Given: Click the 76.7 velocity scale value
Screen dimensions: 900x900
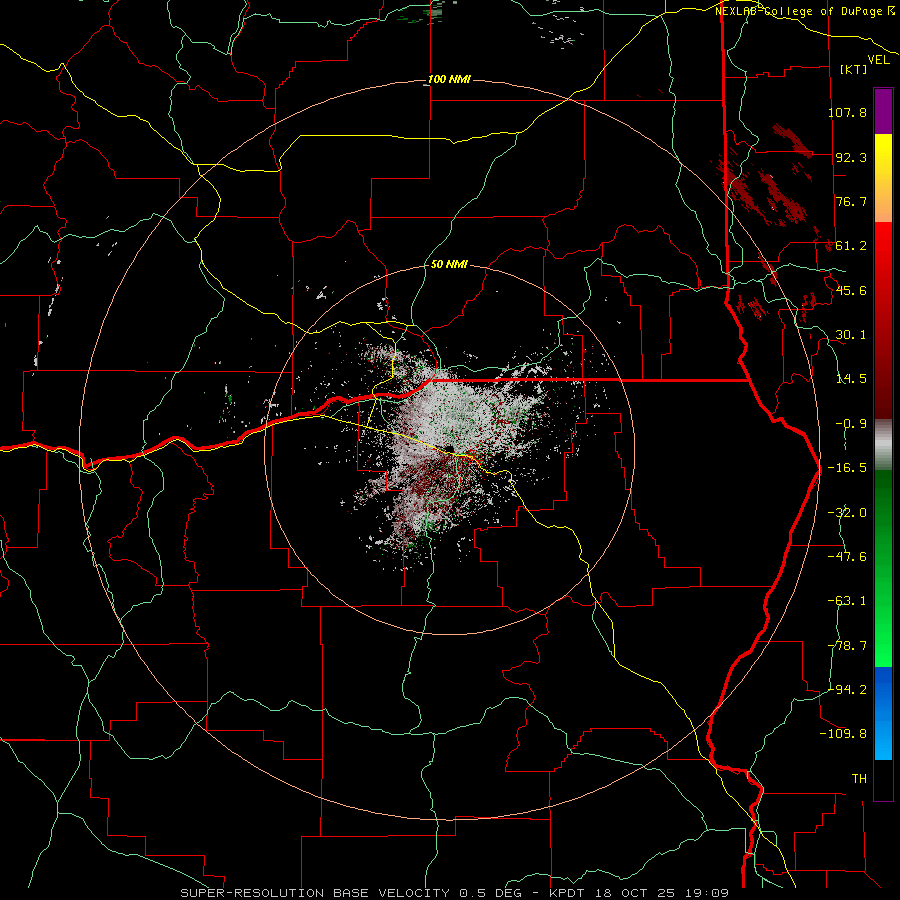Looking at the screenshot, I should tap(851, 201).
